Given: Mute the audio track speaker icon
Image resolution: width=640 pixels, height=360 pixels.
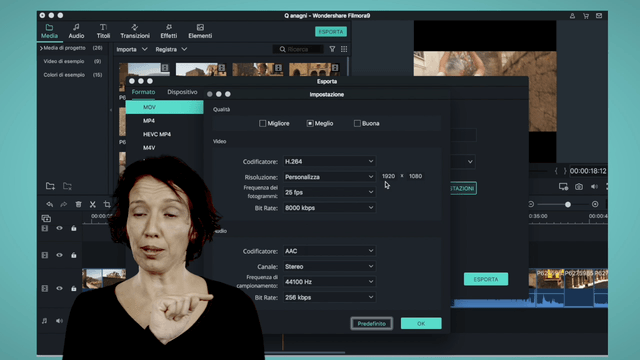Looking at the screenshot, I should (x=59, y=321).
